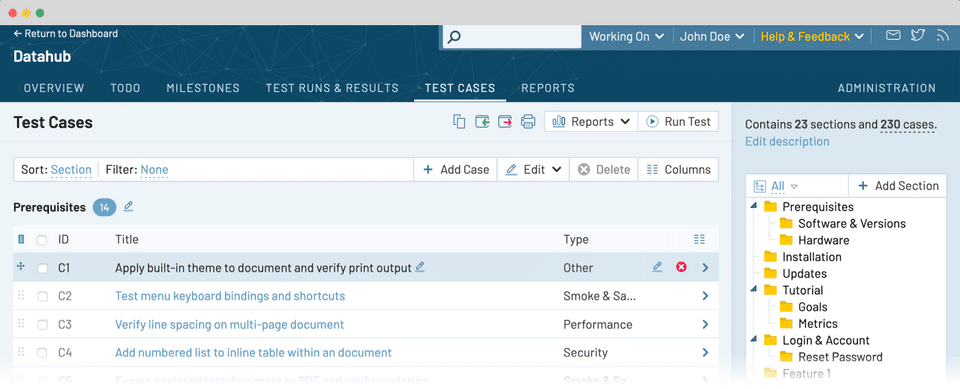
Task: Select Software & Versions in section tree
Action: coord(852,224)
